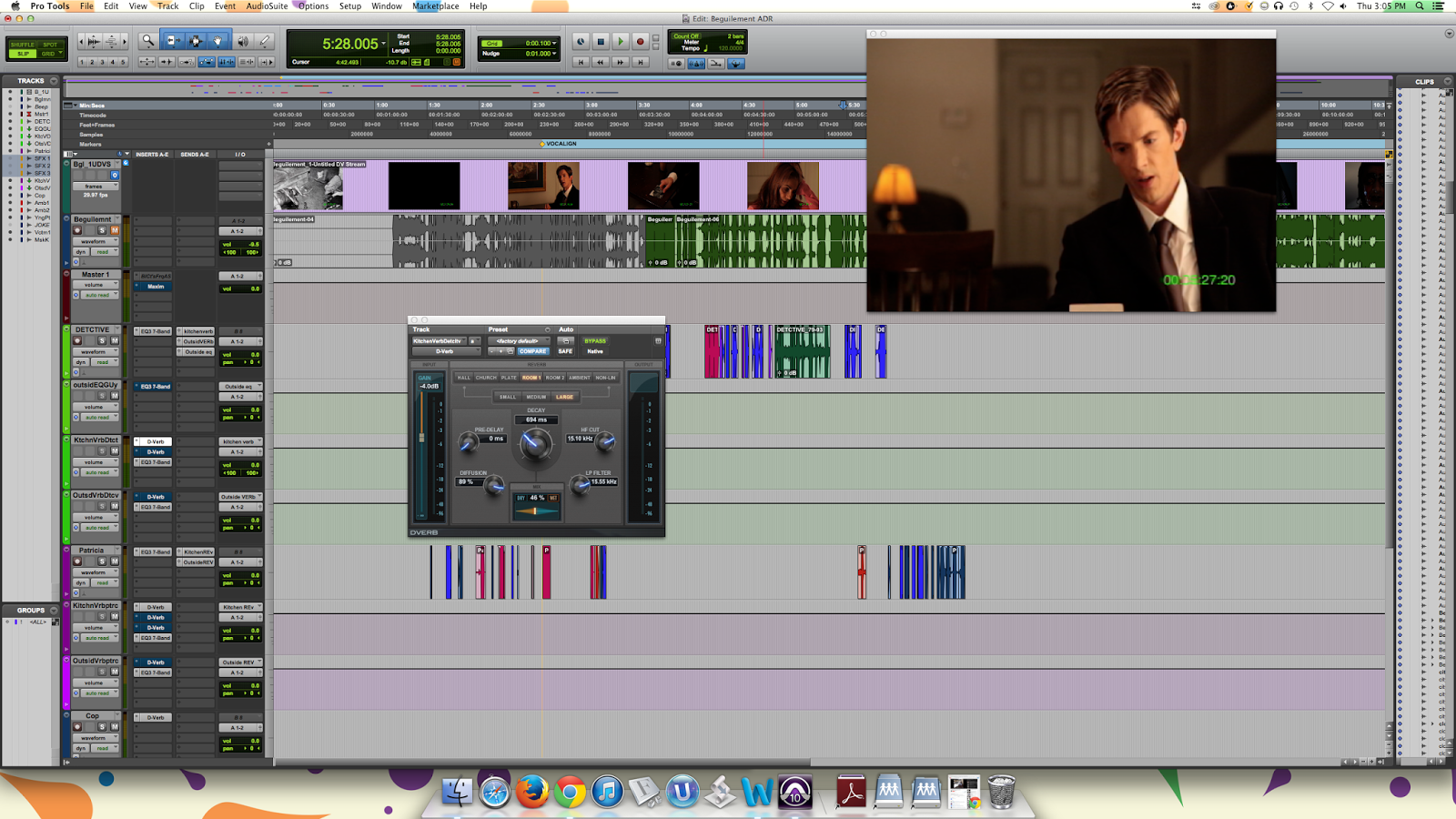The width and height of the screenshot is (1456, 819).
Task: Click Return to Zero transport button
Action: point(581,62)
